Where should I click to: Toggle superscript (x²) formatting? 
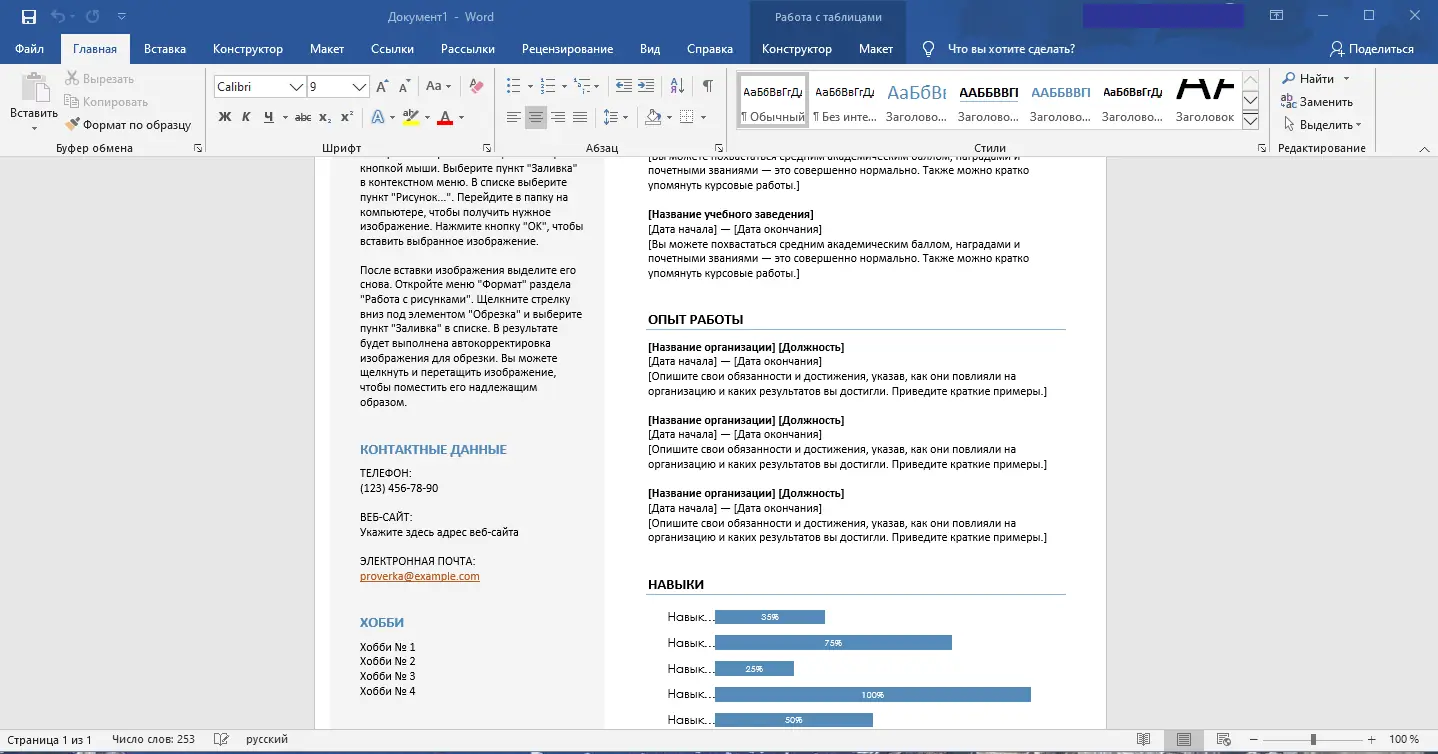click(x=347, y=117)
